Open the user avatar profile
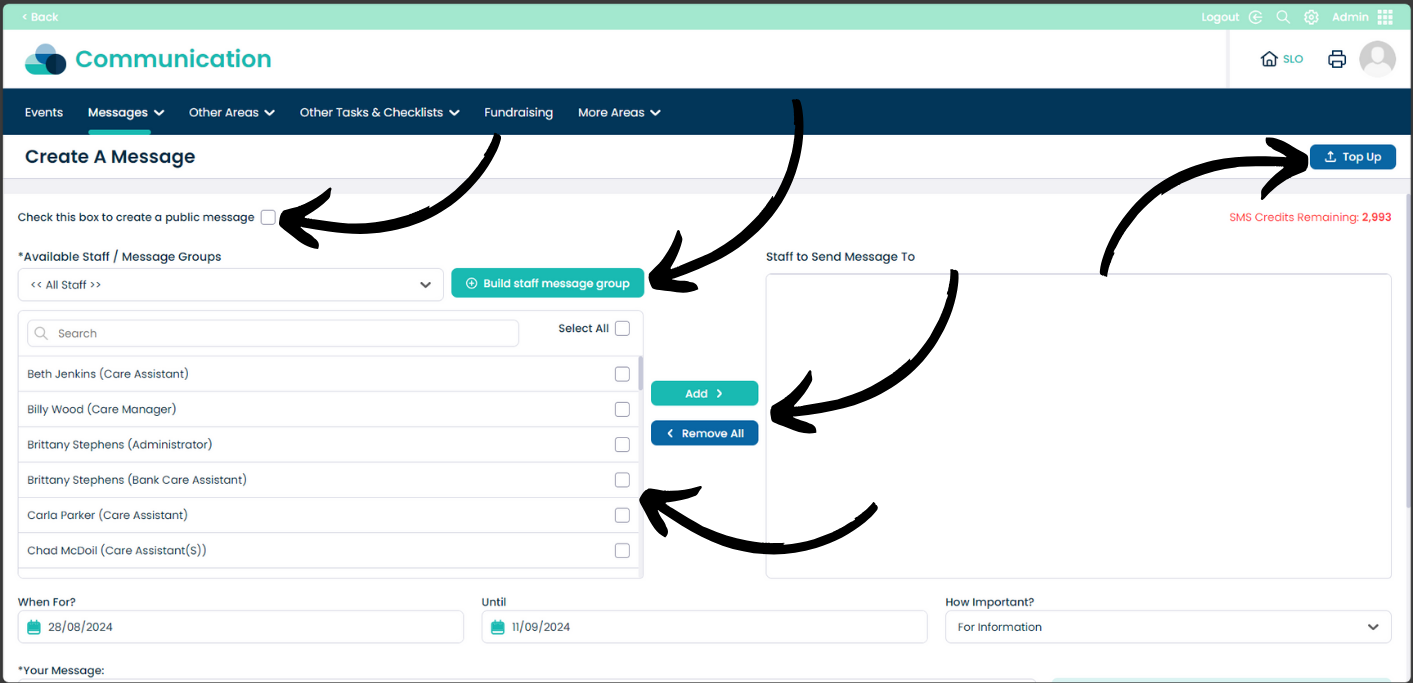 (1377, 59)
